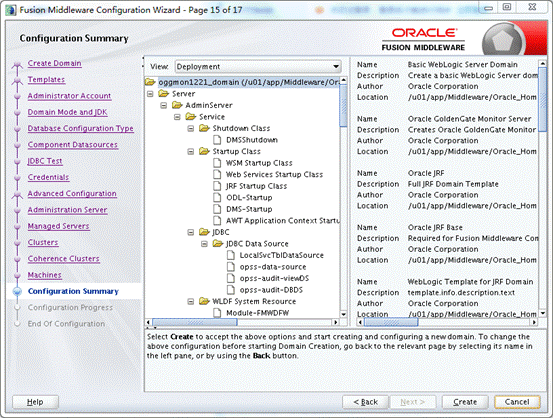Select the LocalSvcTblDataSource tree item

pos(281,255)
